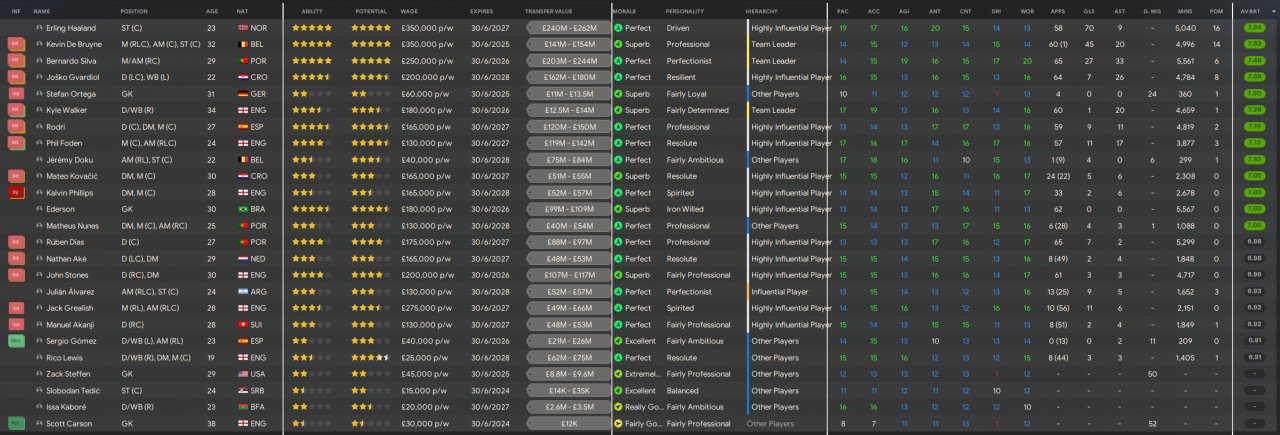Click Haaland's £240M - £262M transfer value

tap(568, 28)
